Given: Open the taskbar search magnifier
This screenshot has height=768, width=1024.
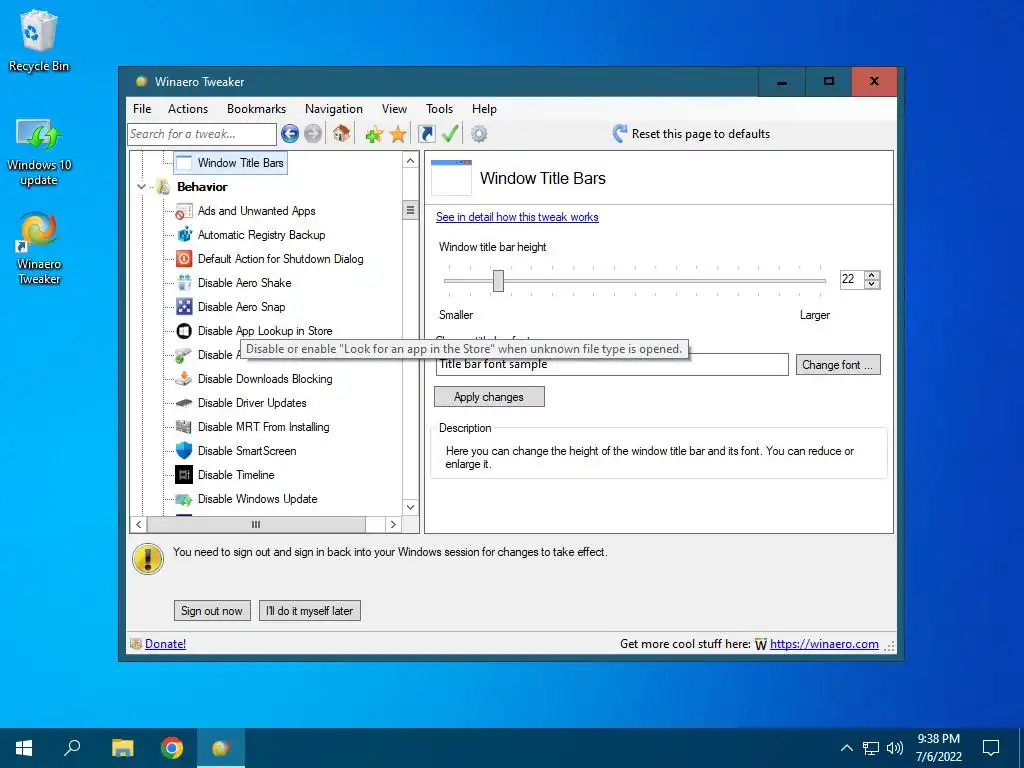Looking at the screenshot, I should pos(72,748).
